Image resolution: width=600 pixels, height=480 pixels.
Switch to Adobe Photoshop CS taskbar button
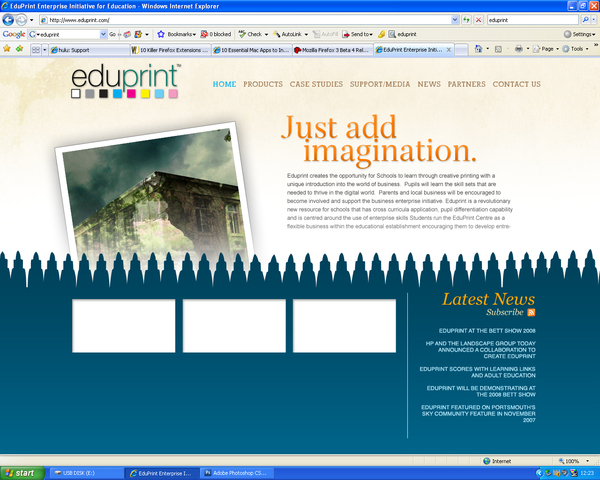(x=237, y=473)
